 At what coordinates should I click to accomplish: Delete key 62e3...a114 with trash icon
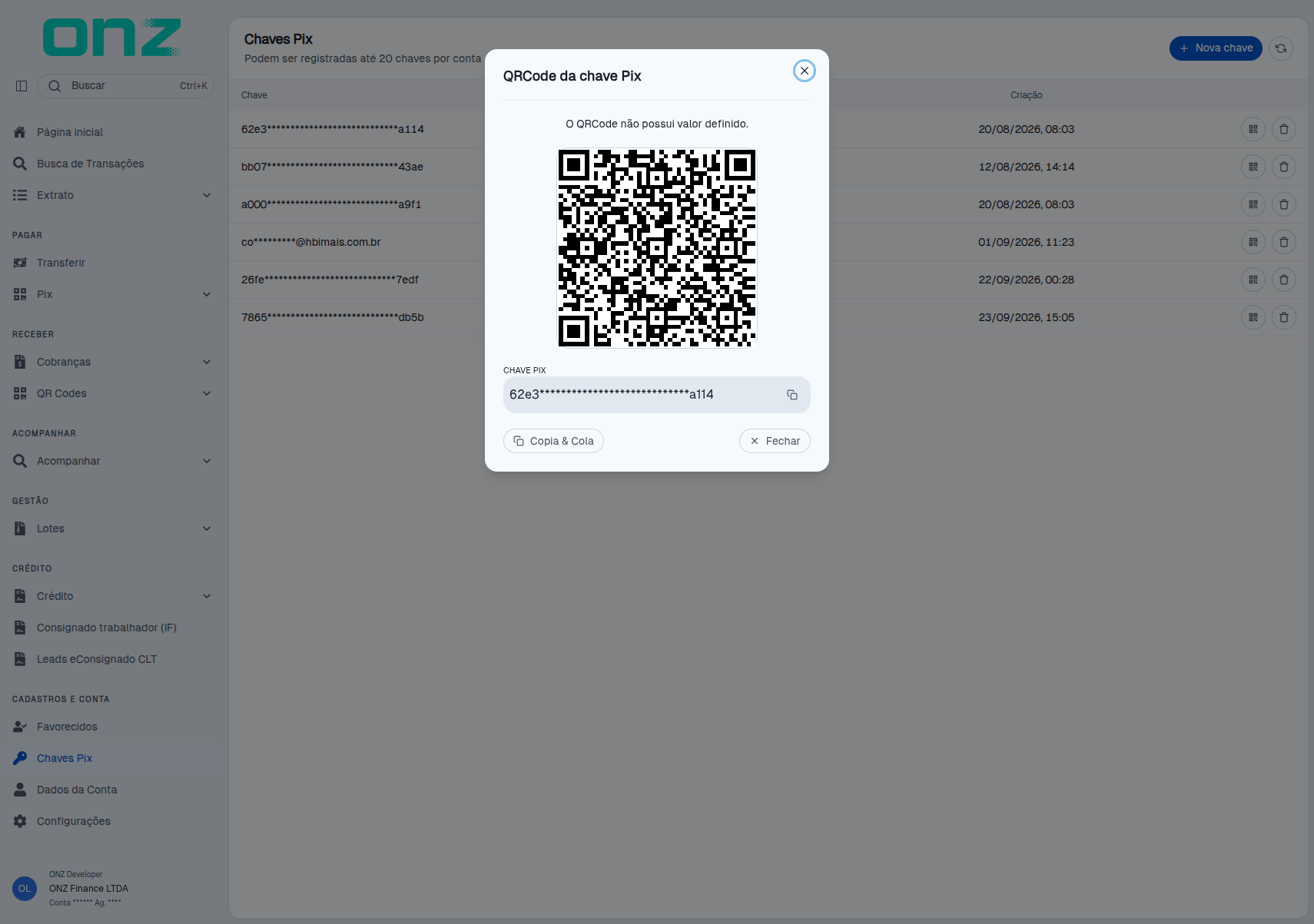[x=1284, y=129]
